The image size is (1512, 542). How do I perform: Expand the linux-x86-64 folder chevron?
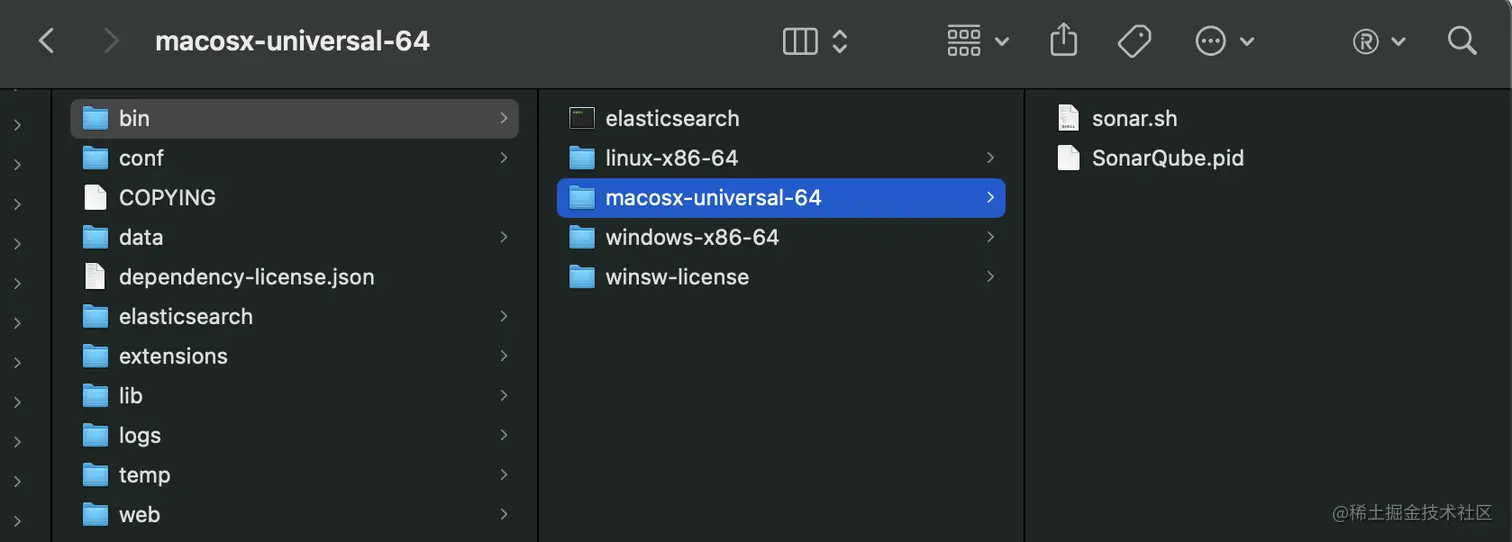[x=990, y=158]
